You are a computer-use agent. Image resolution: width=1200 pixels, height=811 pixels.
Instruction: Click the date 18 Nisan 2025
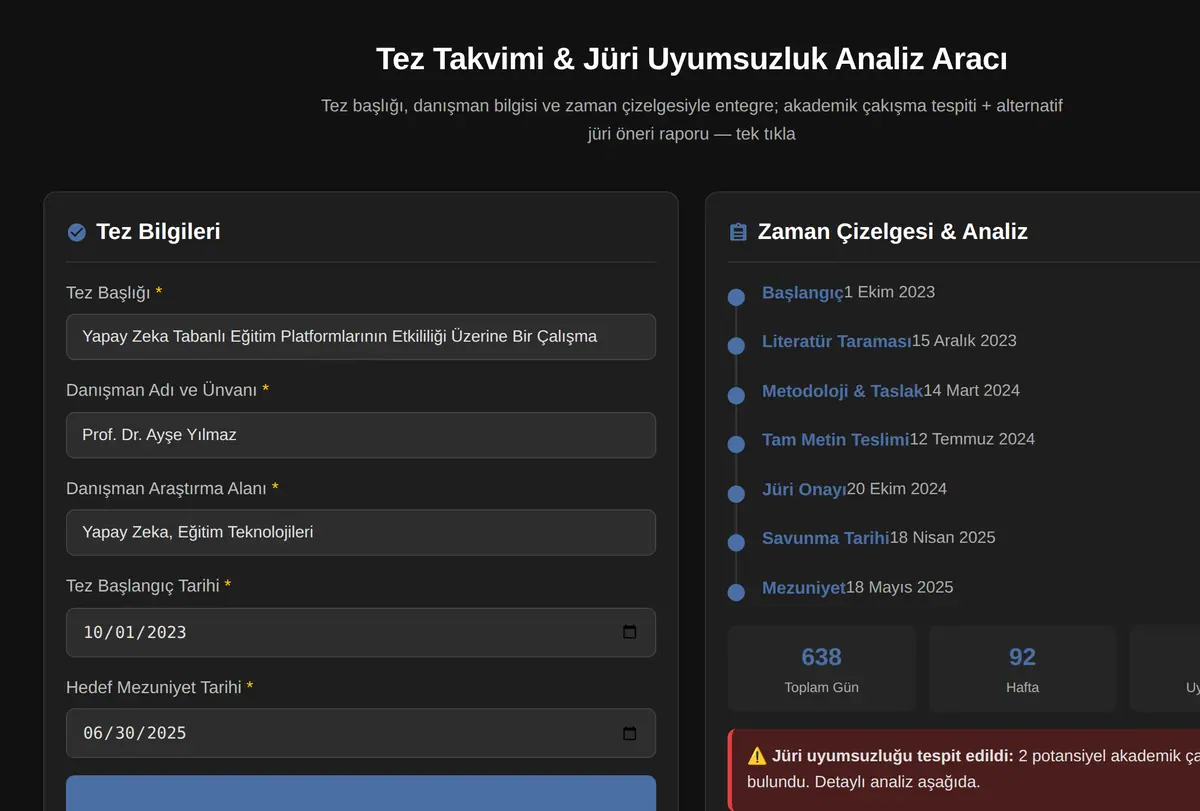pos(943,538)
